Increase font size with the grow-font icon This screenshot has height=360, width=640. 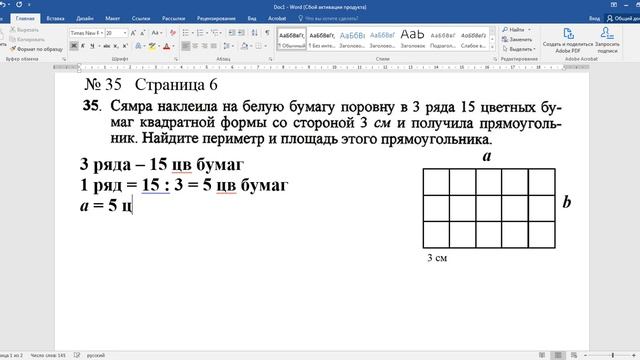pos(133,33)
